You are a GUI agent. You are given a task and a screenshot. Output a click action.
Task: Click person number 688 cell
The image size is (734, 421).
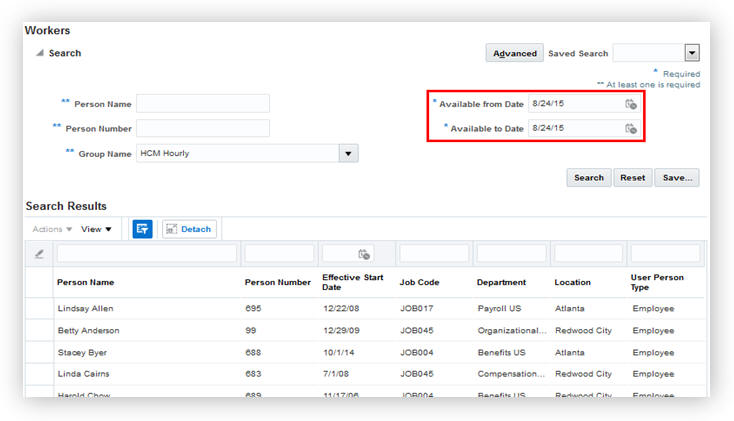tap(253, 353)
